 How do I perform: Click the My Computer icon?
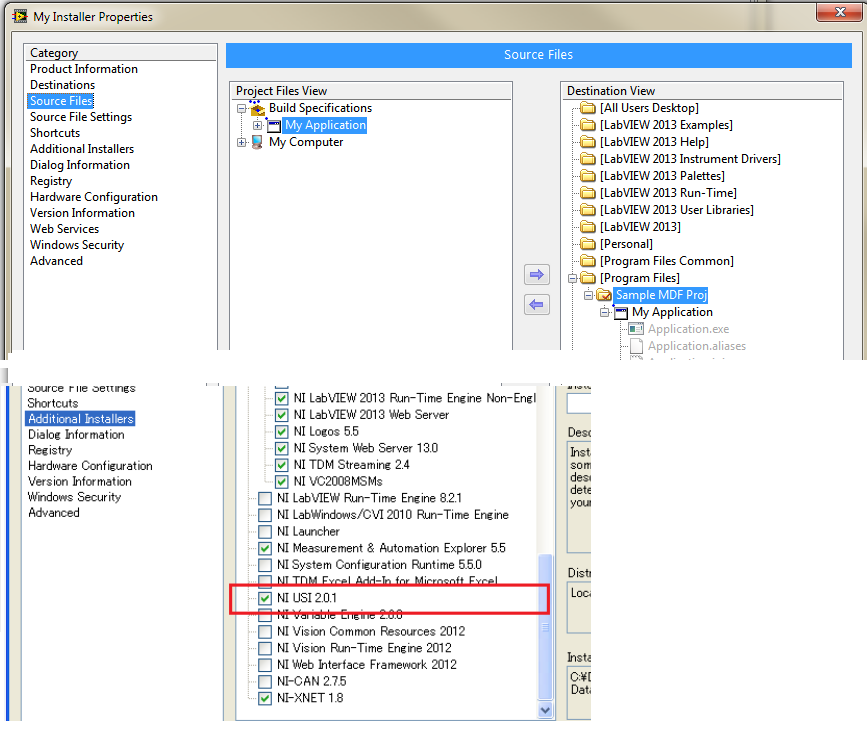coord(257,142)
